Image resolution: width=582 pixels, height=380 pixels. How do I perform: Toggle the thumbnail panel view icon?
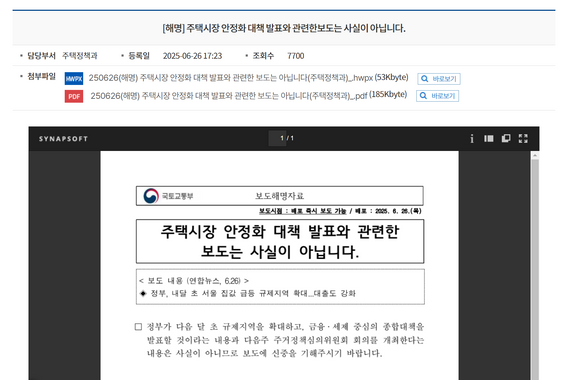[x=488, y=138]
